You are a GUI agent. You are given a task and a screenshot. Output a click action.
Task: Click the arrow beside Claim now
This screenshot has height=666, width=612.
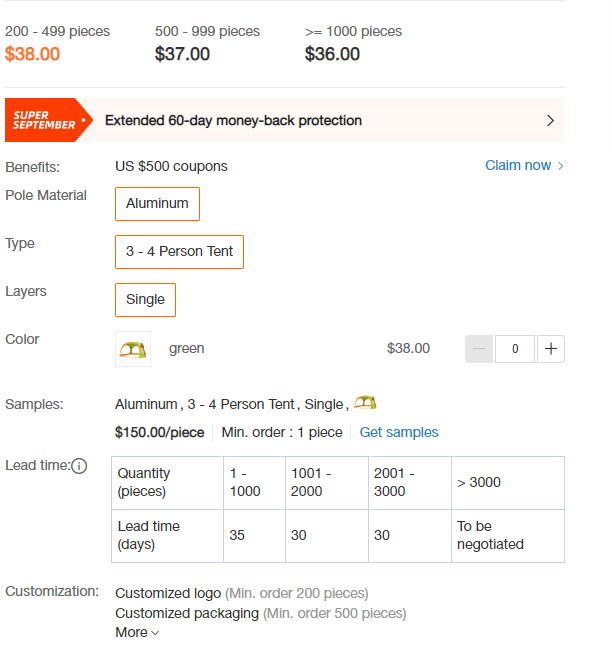561,166
